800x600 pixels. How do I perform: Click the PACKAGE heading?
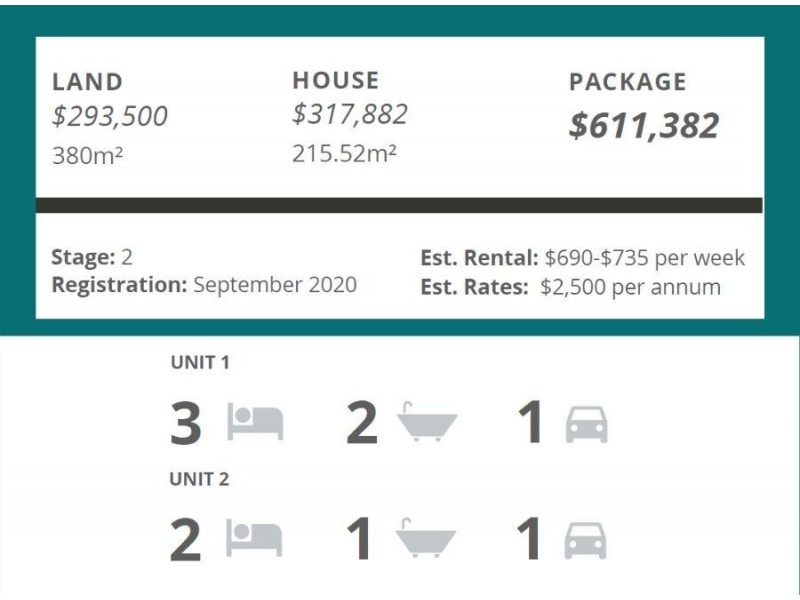click(x=628, y=82)
